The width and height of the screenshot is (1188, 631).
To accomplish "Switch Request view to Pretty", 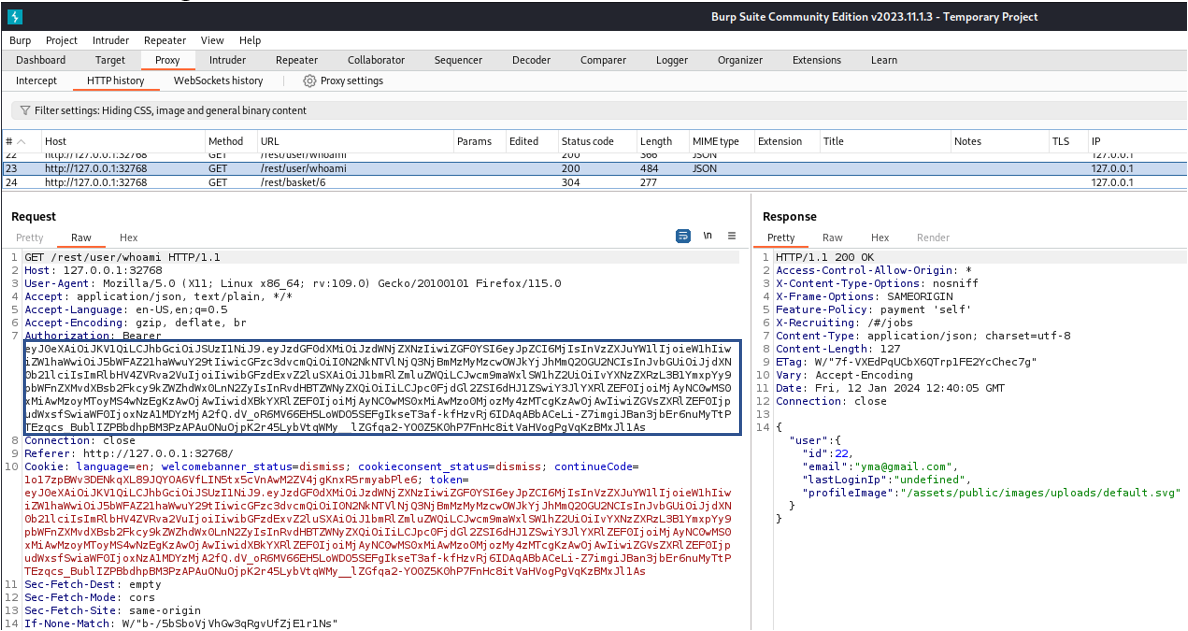I will 30,237.
